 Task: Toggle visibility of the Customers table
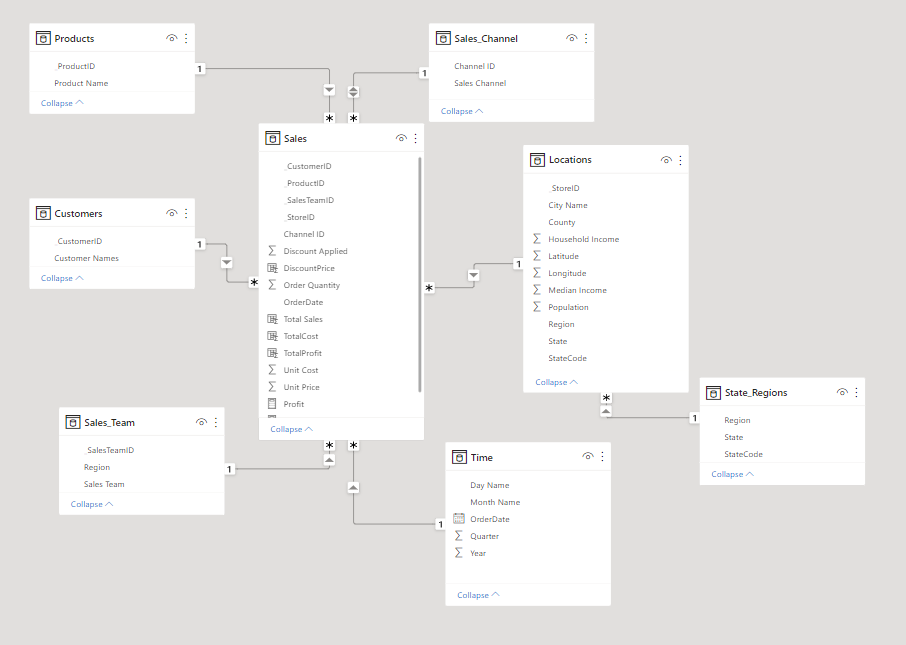pos(172,214)
